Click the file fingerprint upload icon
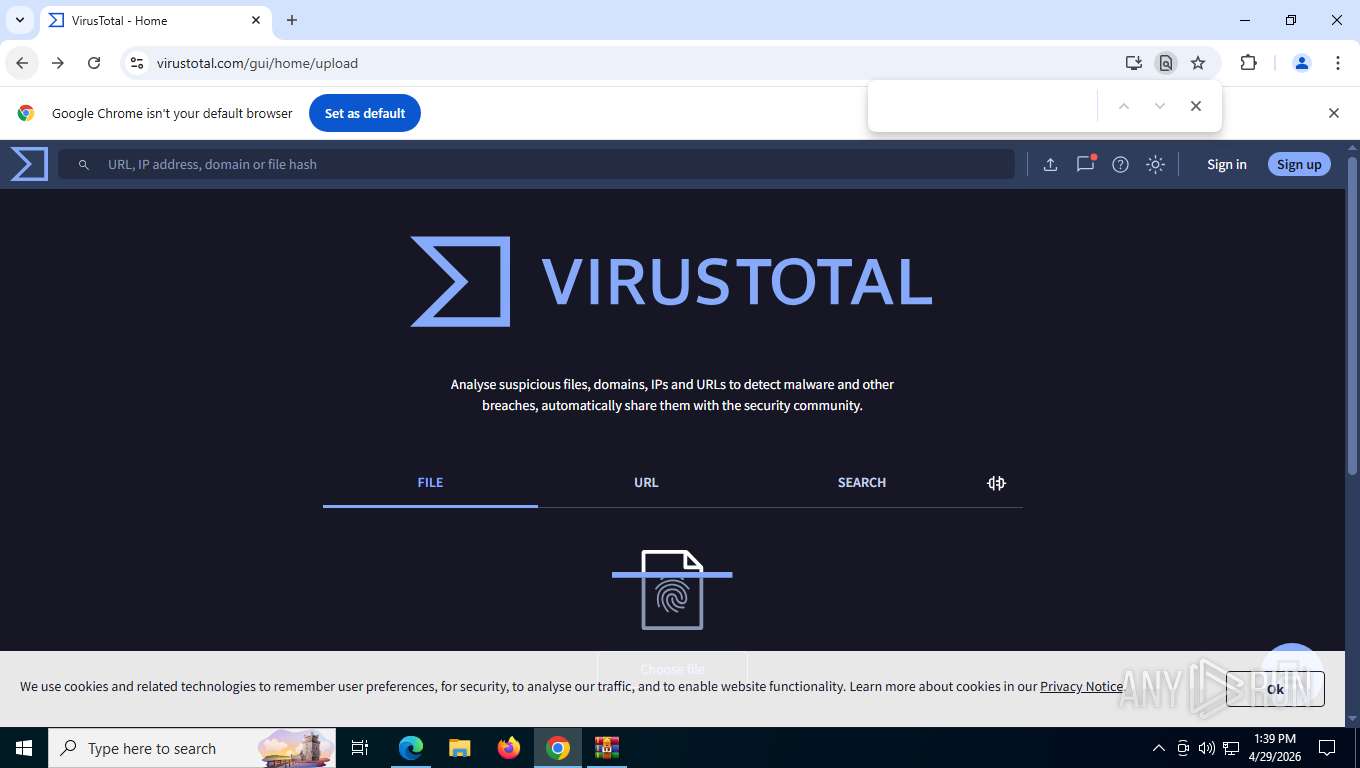 [672, 590]
